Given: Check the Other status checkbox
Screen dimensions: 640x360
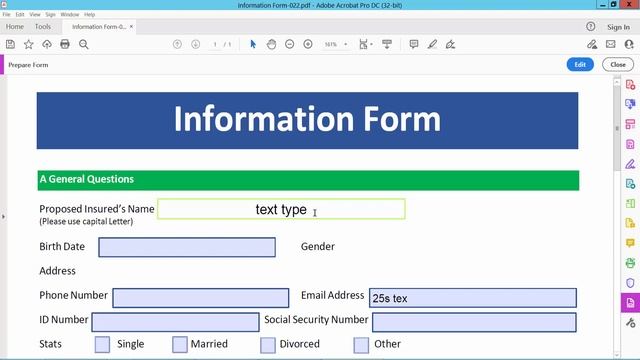Looking at the screenshot, I should [361, 345].
